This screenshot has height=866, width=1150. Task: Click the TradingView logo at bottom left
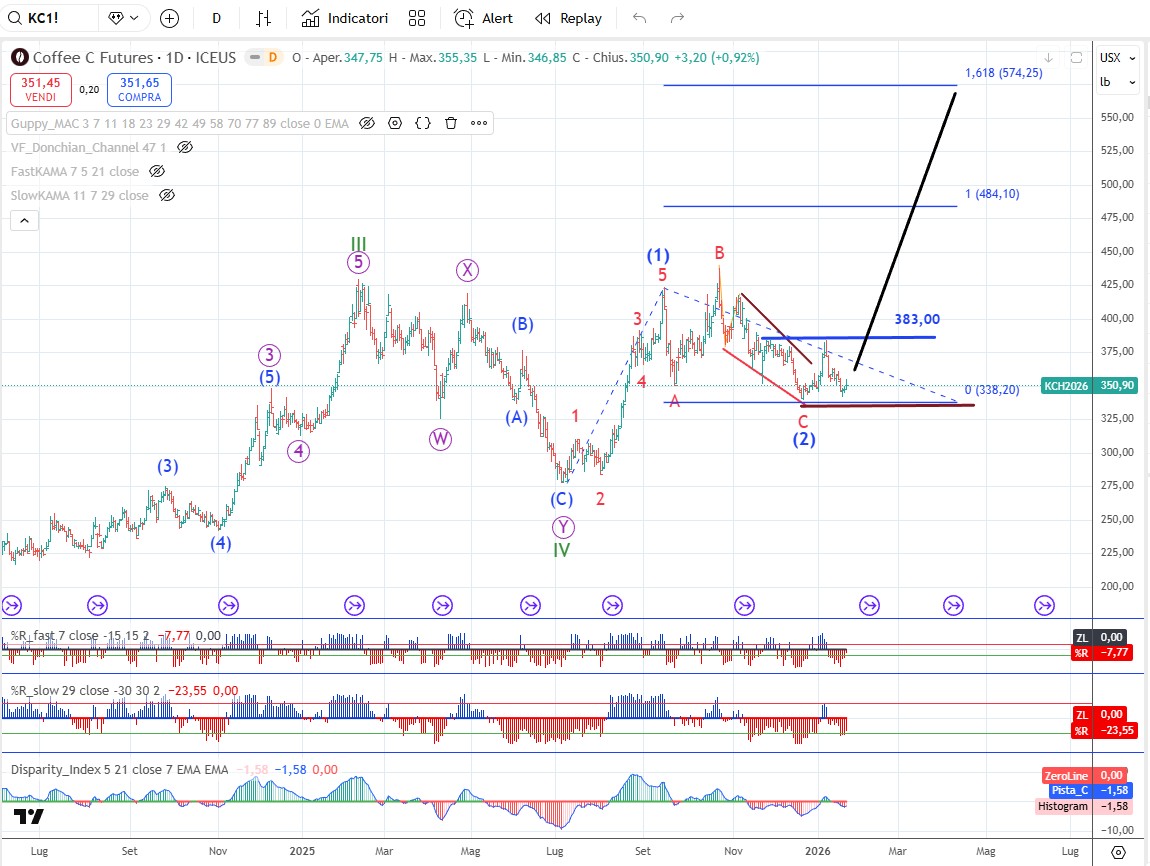pos(30,817)
